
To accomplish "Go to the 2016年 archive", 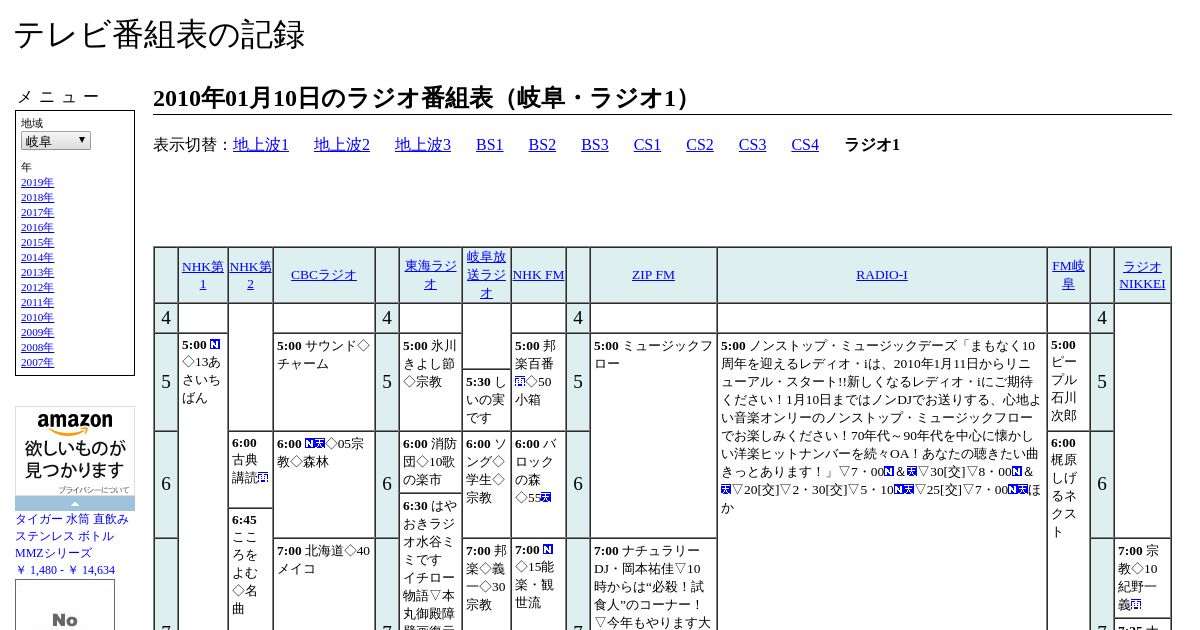I will tap(37, 227).
